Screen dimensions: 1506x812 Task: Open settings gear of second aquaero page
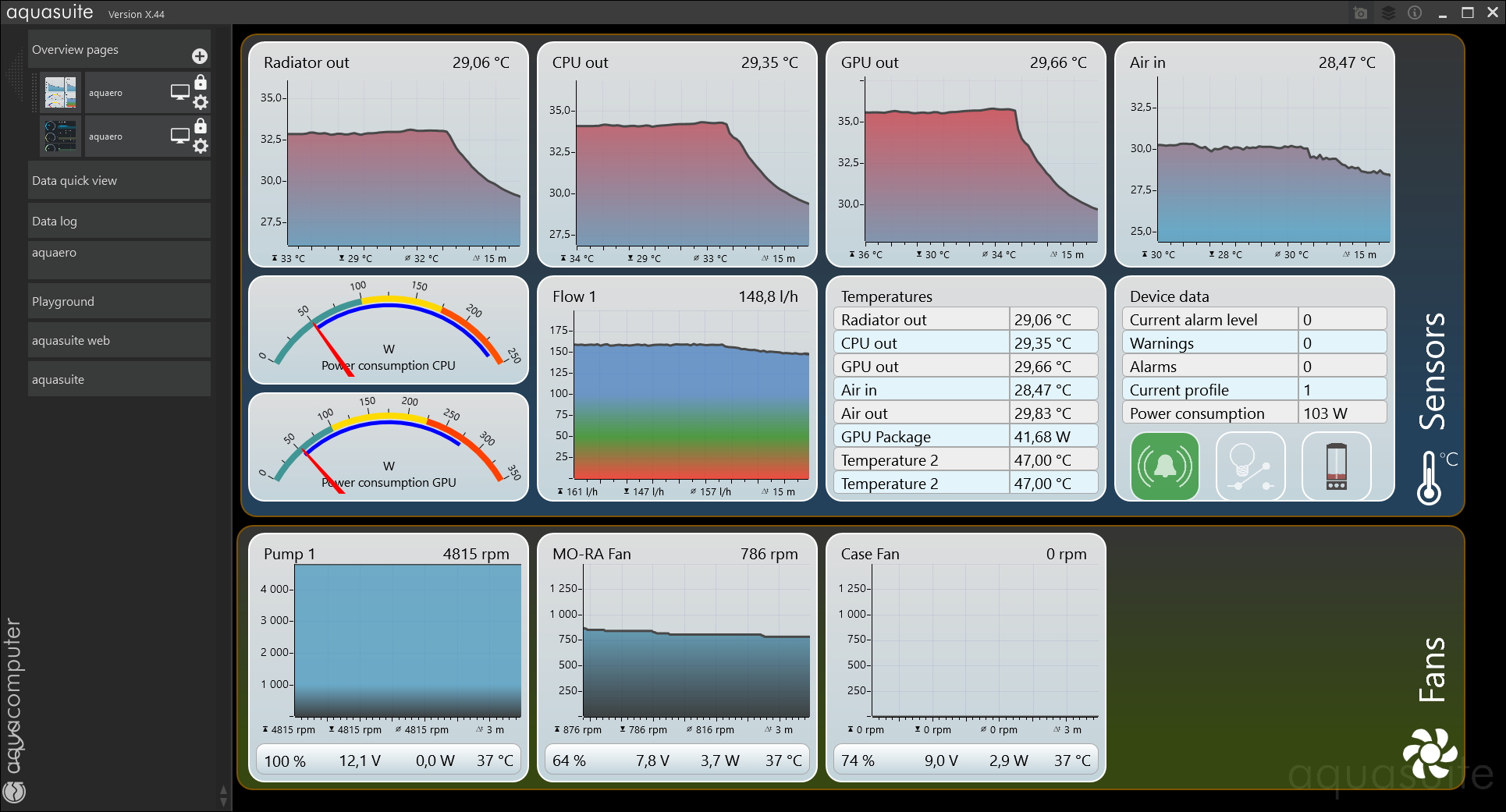pos(201,146)
